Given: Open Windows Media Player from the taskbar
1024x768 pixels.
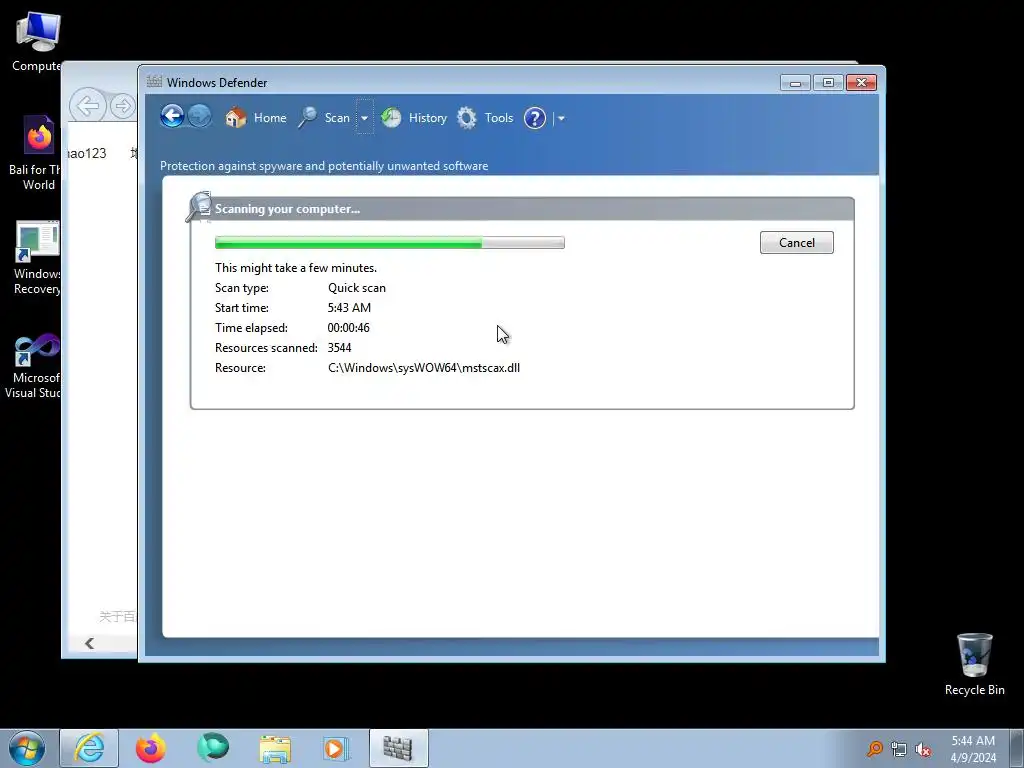Looking at the screenshot, I should click(x=336, y=748).
